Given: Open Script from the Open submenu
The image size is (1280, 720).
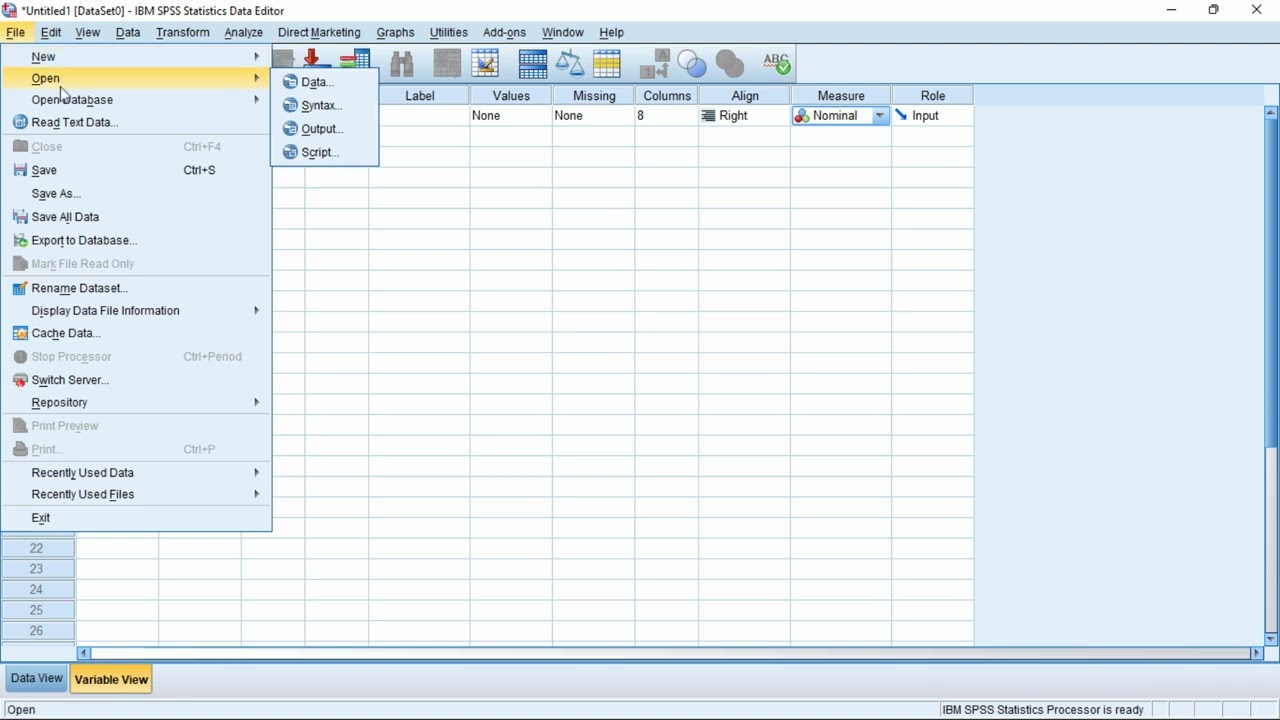Looking at the screenshot, I should [x=324, y=152].
